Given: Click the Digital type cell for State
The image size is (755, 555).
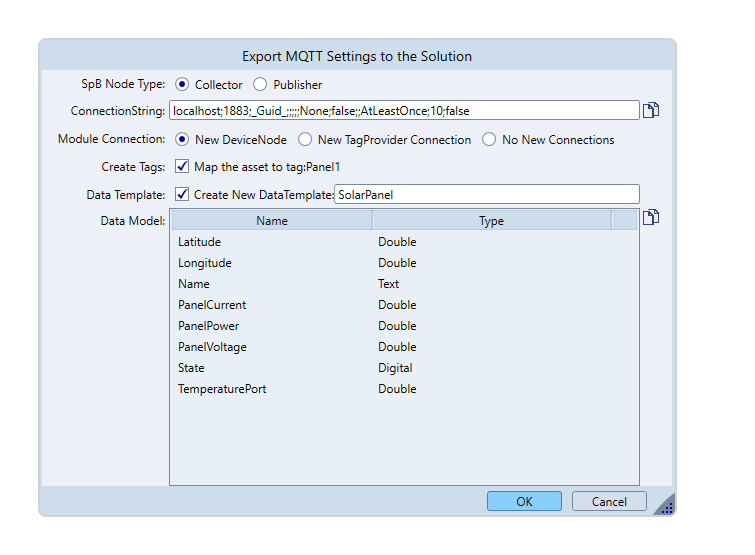Looking at the screenshot, I should point(395,368).
